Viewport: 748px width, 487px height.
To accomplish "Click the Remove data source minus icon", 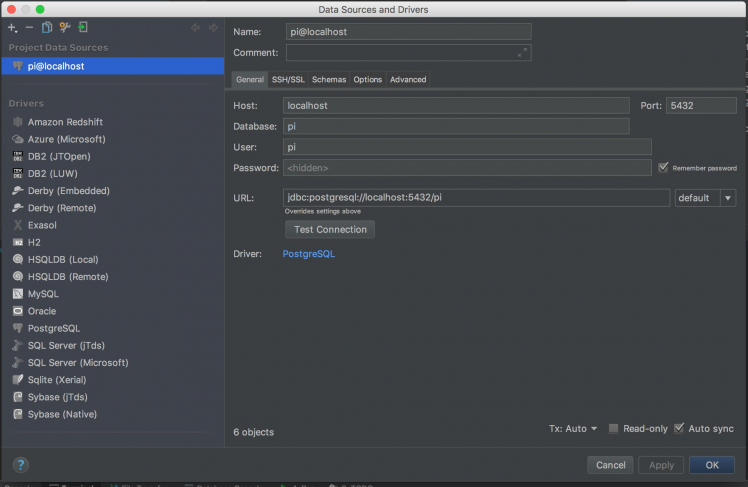I will tap(29, 28).
